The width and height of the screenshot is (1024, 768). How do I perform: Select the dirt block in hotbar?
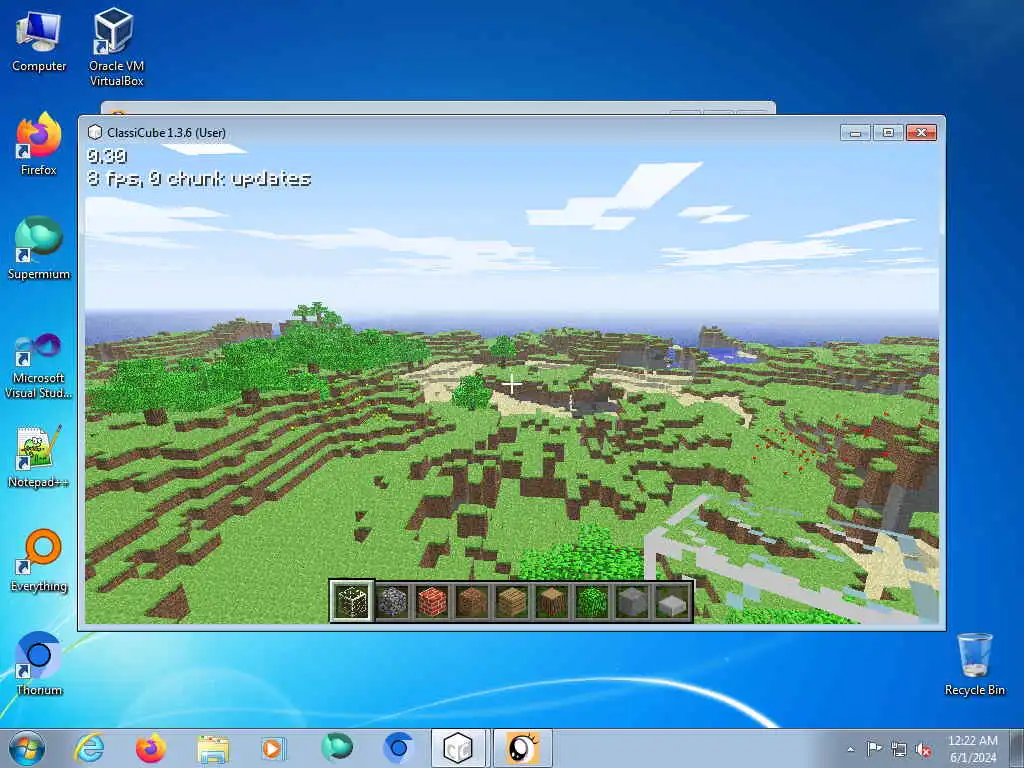point(472,601)
